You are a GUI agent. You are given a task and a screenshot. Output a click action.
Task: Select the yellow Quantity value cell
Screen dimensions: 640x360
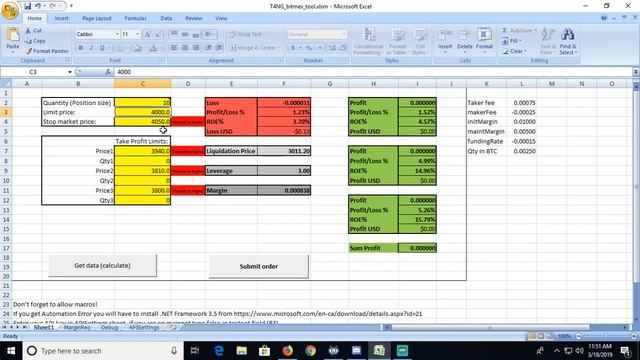tap(142, 102)
